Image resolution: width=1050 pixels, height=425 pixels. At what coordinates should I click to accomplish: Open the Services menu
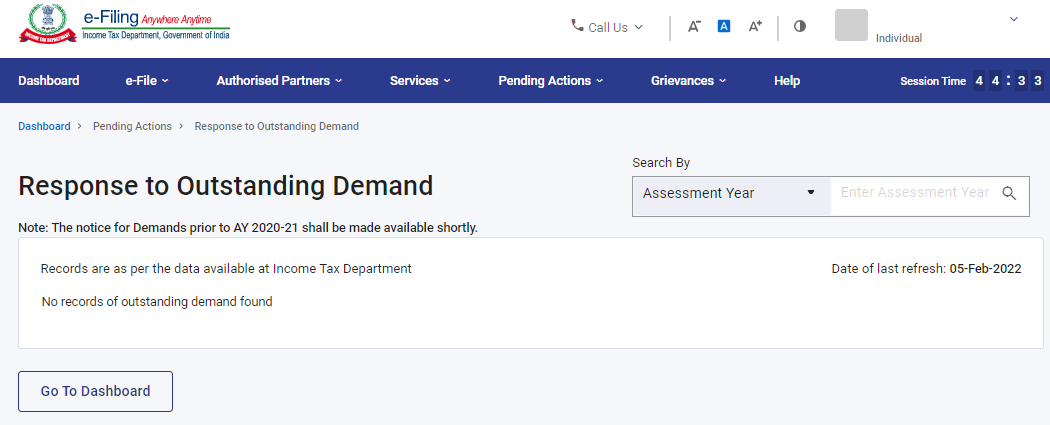coord(421,80)
